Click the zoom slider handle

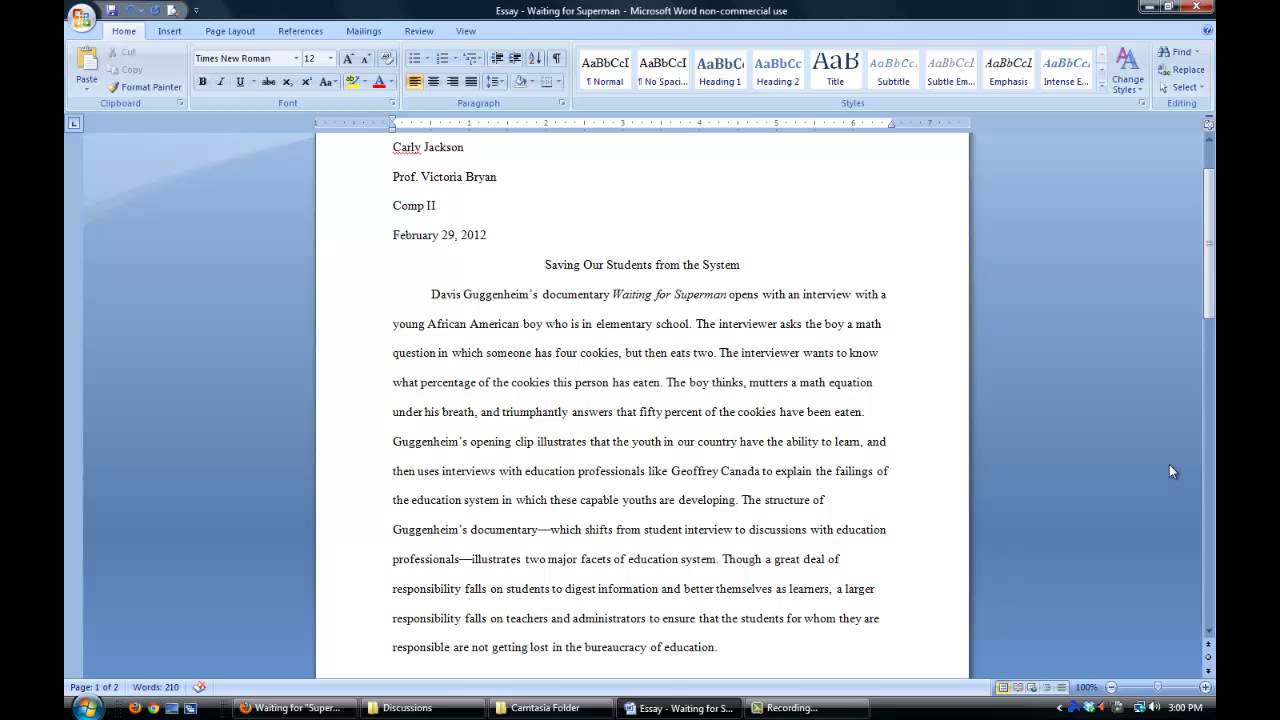pyautogui.click(x=1158, y=687)
